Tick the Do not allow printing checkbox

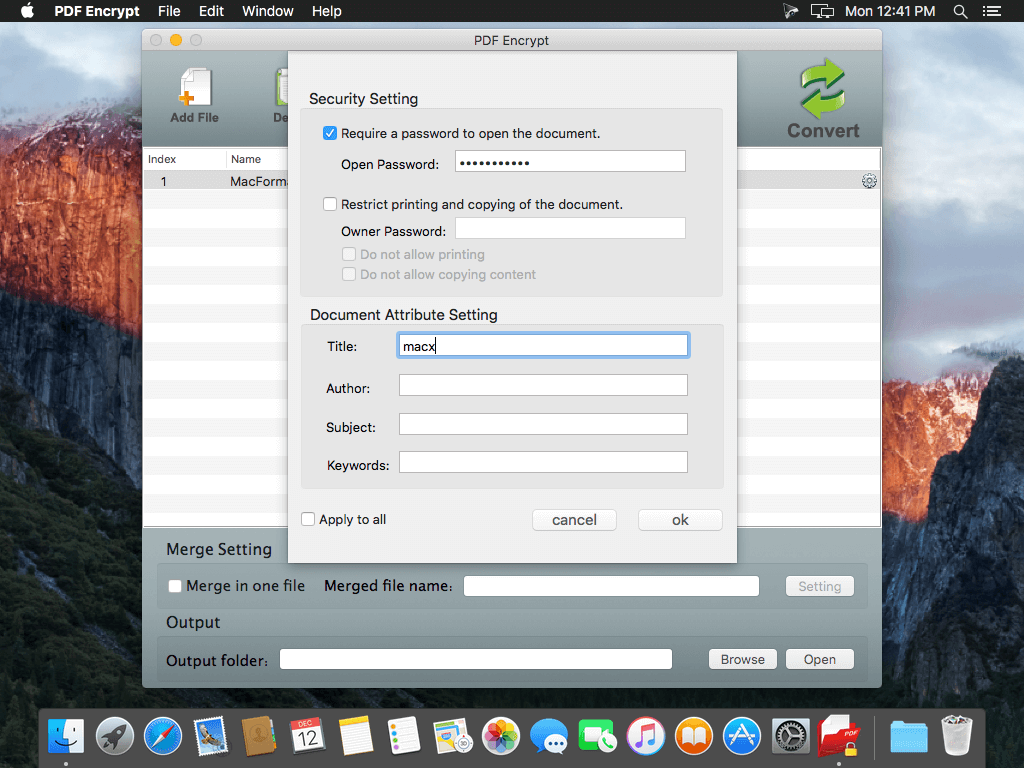pyautogui.click(x=349, y=254)
